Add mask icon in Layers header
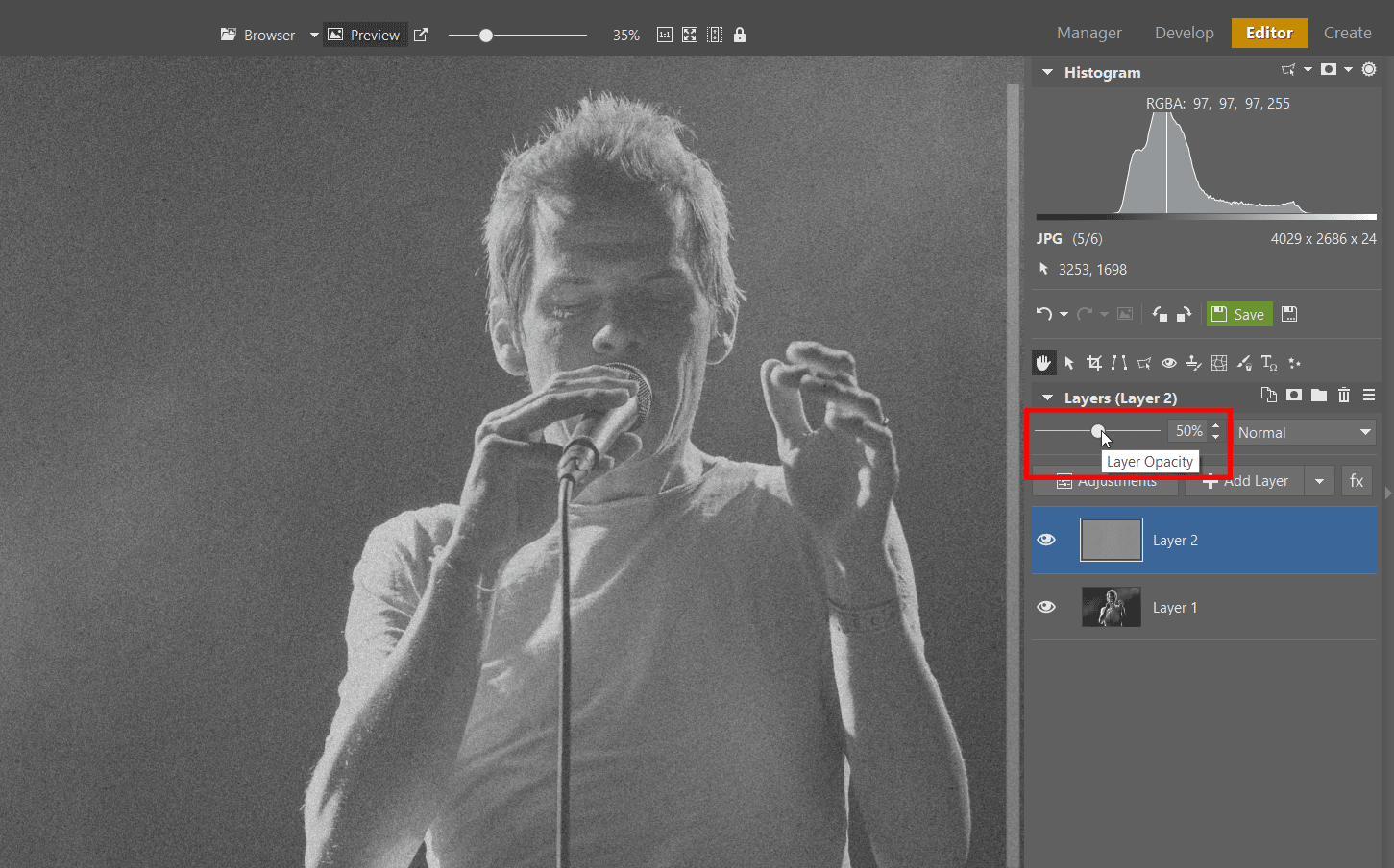1394x868 pixels. 1294,395
